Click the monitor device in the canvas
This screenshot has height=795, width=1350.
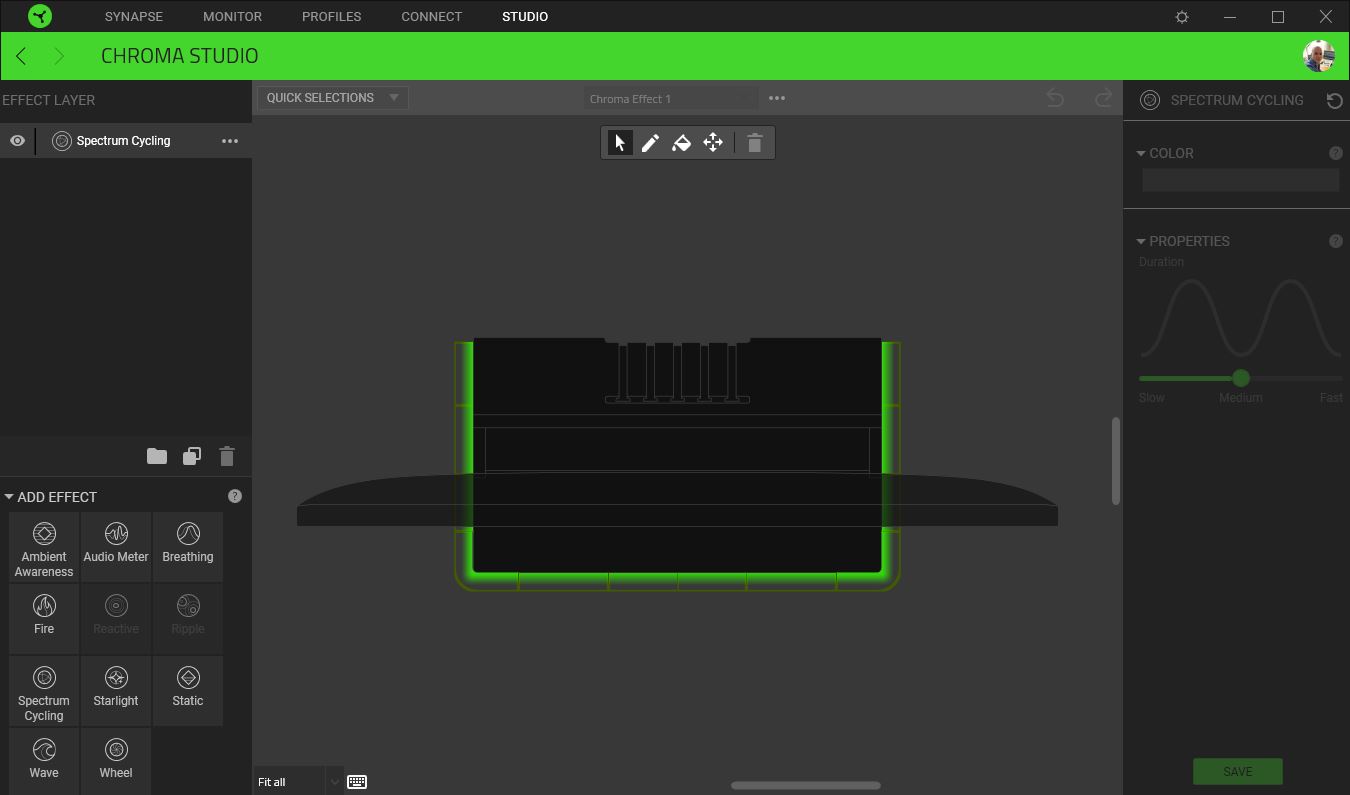click(x=677, y=464)
